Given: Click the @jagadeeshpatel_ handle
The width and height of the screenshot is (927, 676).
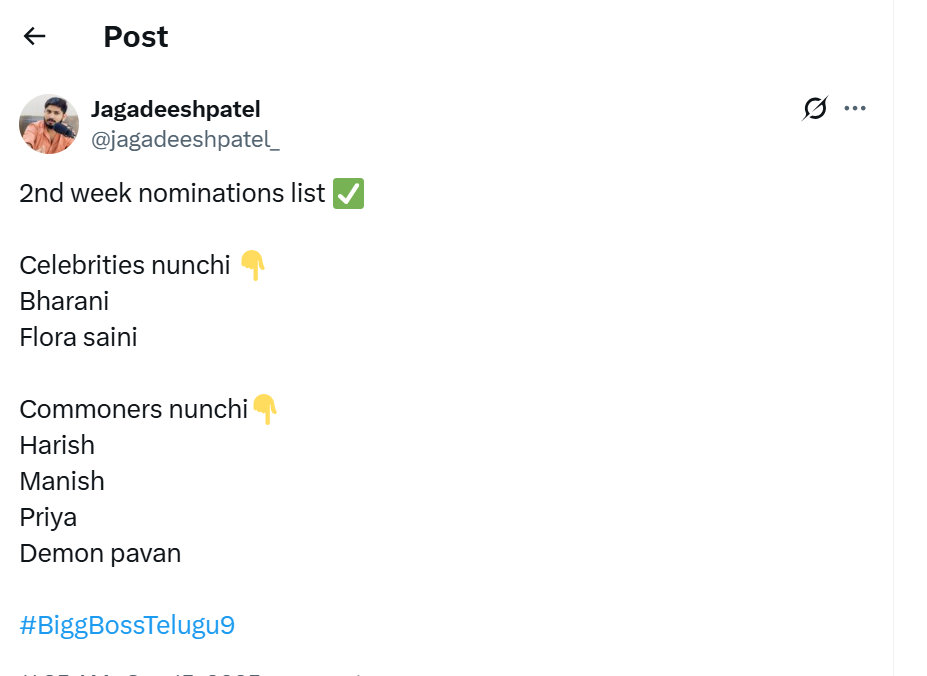Looking at the screenshot, I should [185, 140].
